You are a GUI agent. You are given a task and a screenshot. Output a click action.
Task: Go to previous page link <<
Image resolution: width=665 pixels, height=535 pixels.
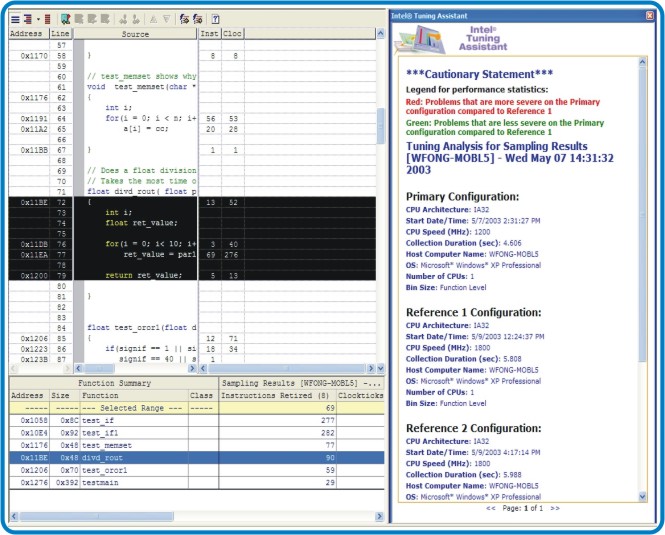pos(491,508)
